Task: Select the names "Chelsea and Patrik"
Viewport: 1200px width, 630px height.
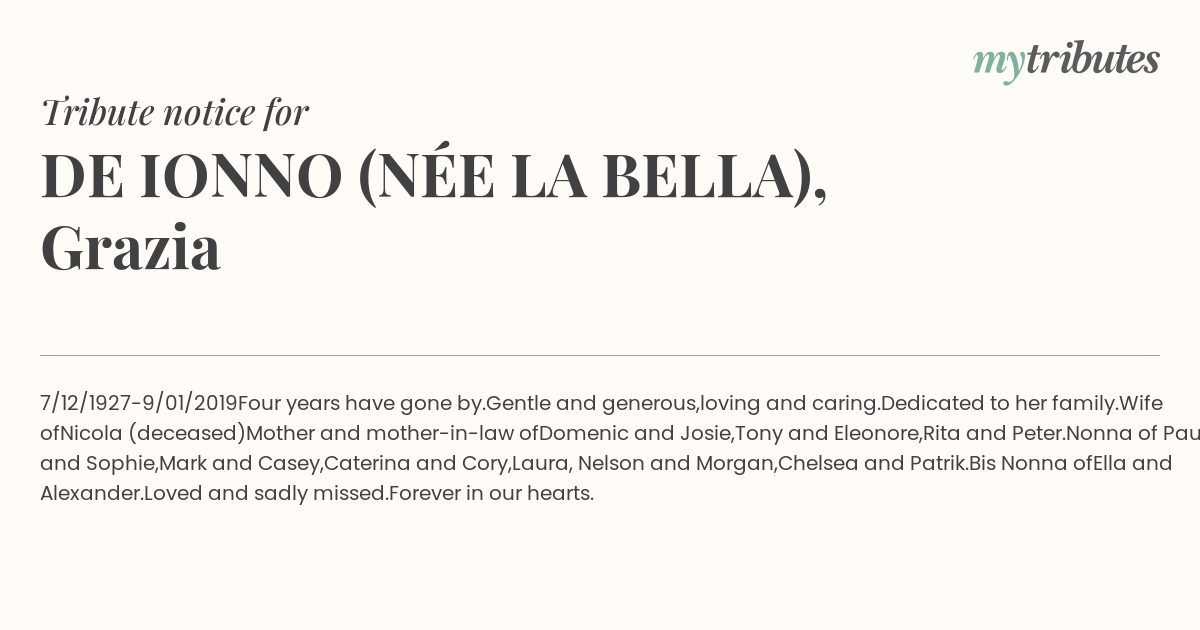Action: point(871,463)
